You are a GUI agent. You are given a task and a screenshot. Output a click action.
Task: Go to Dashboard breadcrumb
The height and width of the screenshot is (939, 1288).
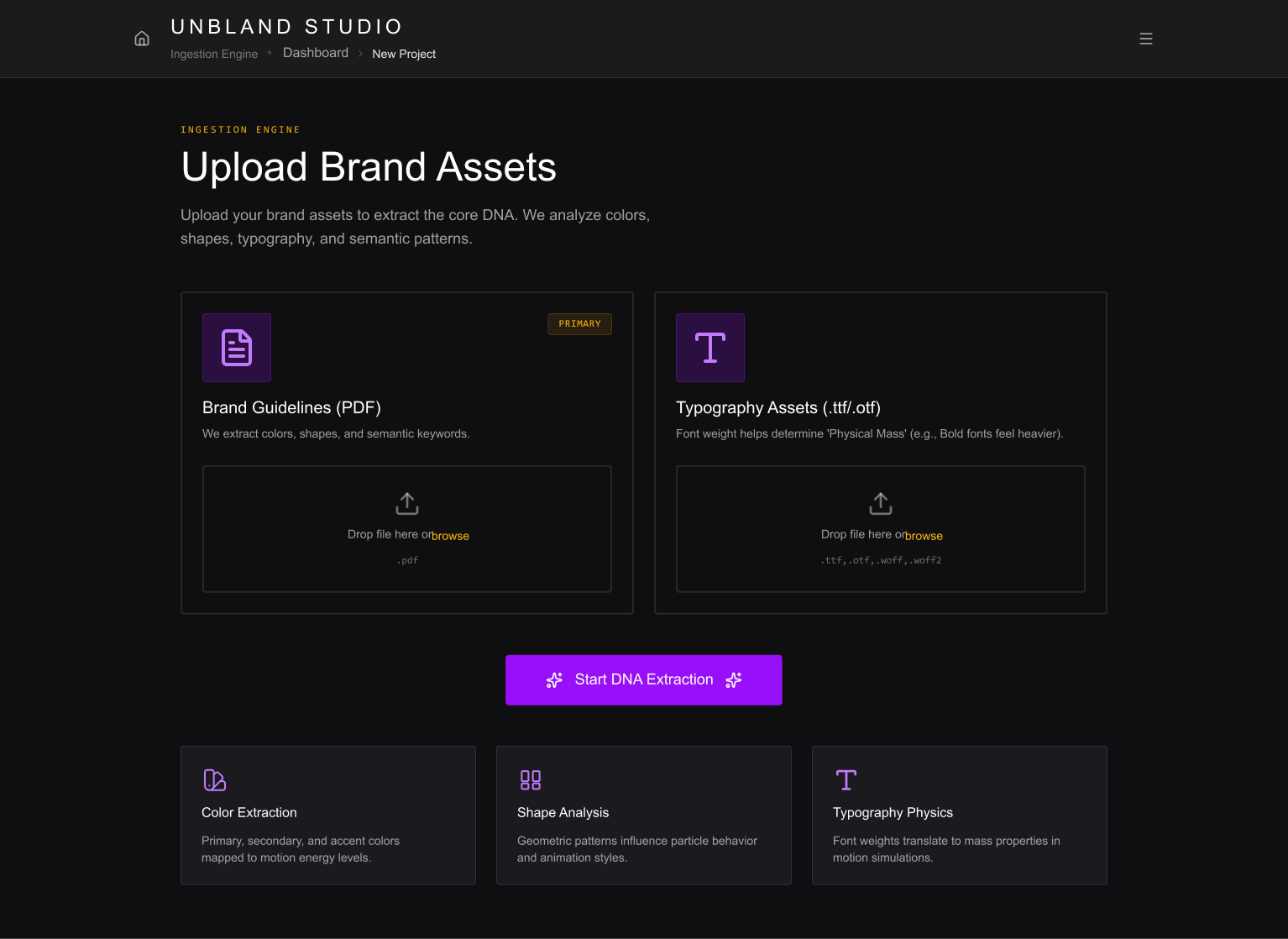click(316, 53)
